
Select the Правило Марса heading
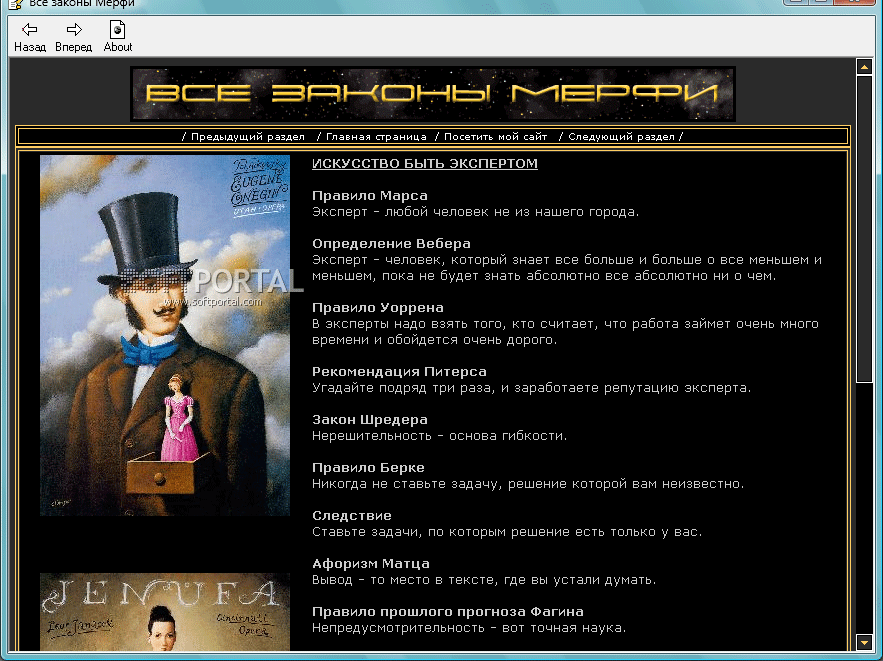point(369,195)
